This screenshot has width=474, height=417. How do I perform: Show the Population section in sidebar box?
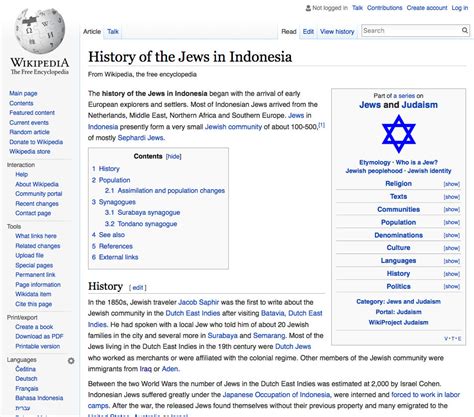pos(452,223)
